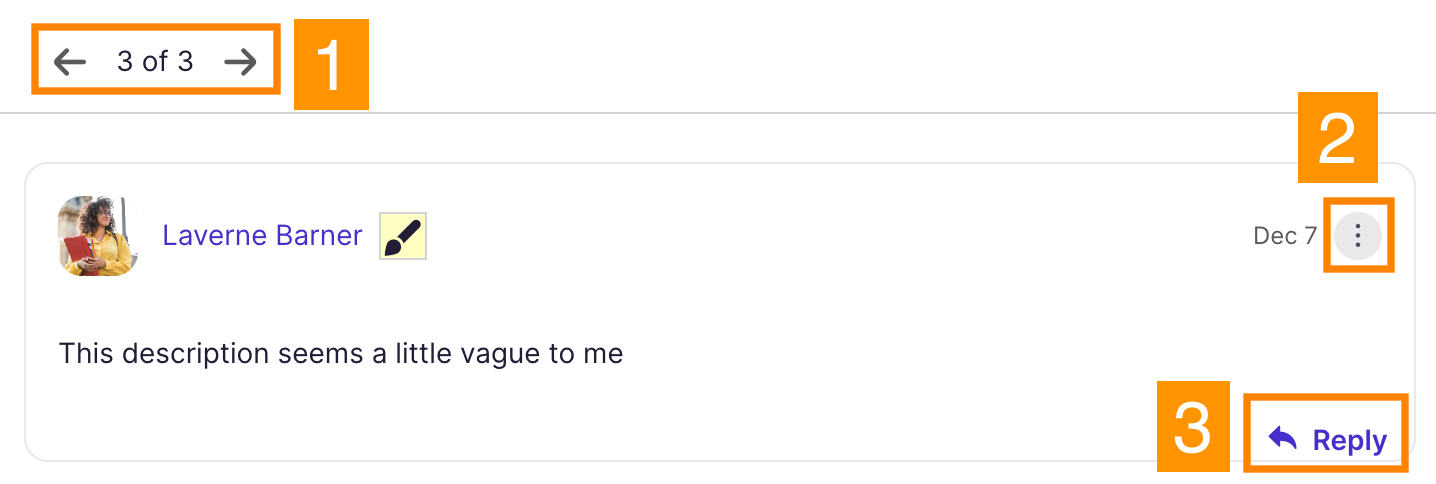Click the orange annotation marker number 3
The height and width of the screenshot is (484, 1436).
[x=1192, y=426]
